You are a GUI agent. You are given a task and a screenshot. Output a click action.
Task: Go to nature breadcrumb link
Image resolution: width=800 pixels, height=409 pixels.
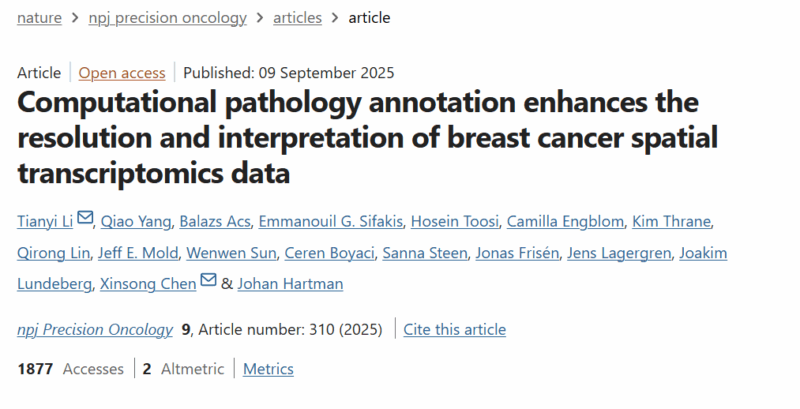39,18
